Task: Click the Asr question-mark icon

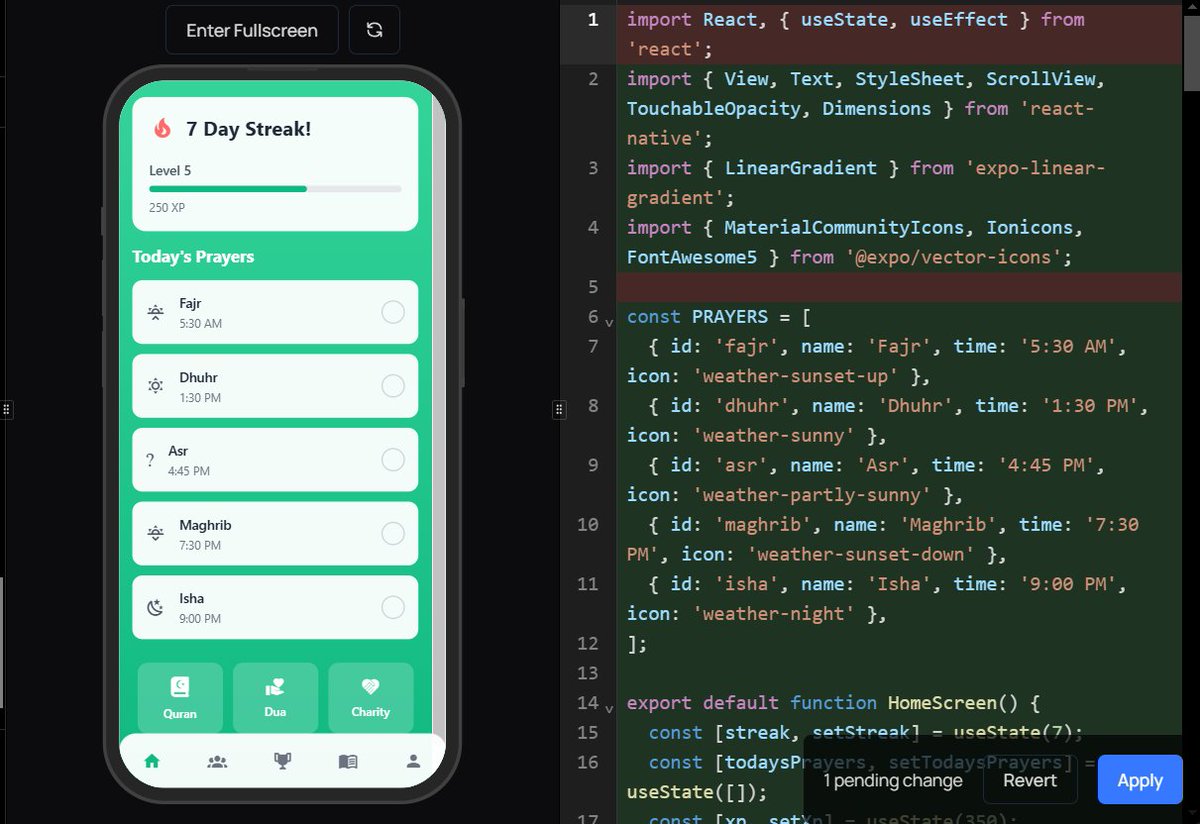Action: [x=150, y=460]
